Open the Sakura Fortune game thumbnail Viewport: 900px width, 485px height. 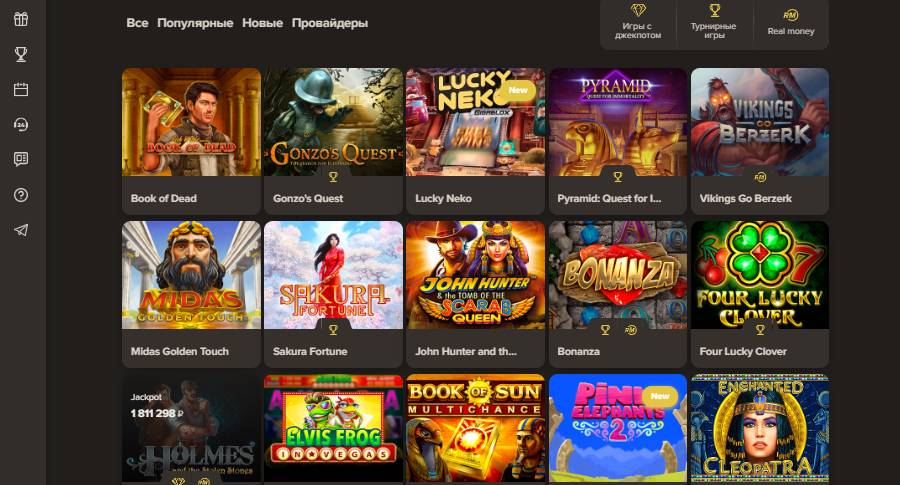333,275
